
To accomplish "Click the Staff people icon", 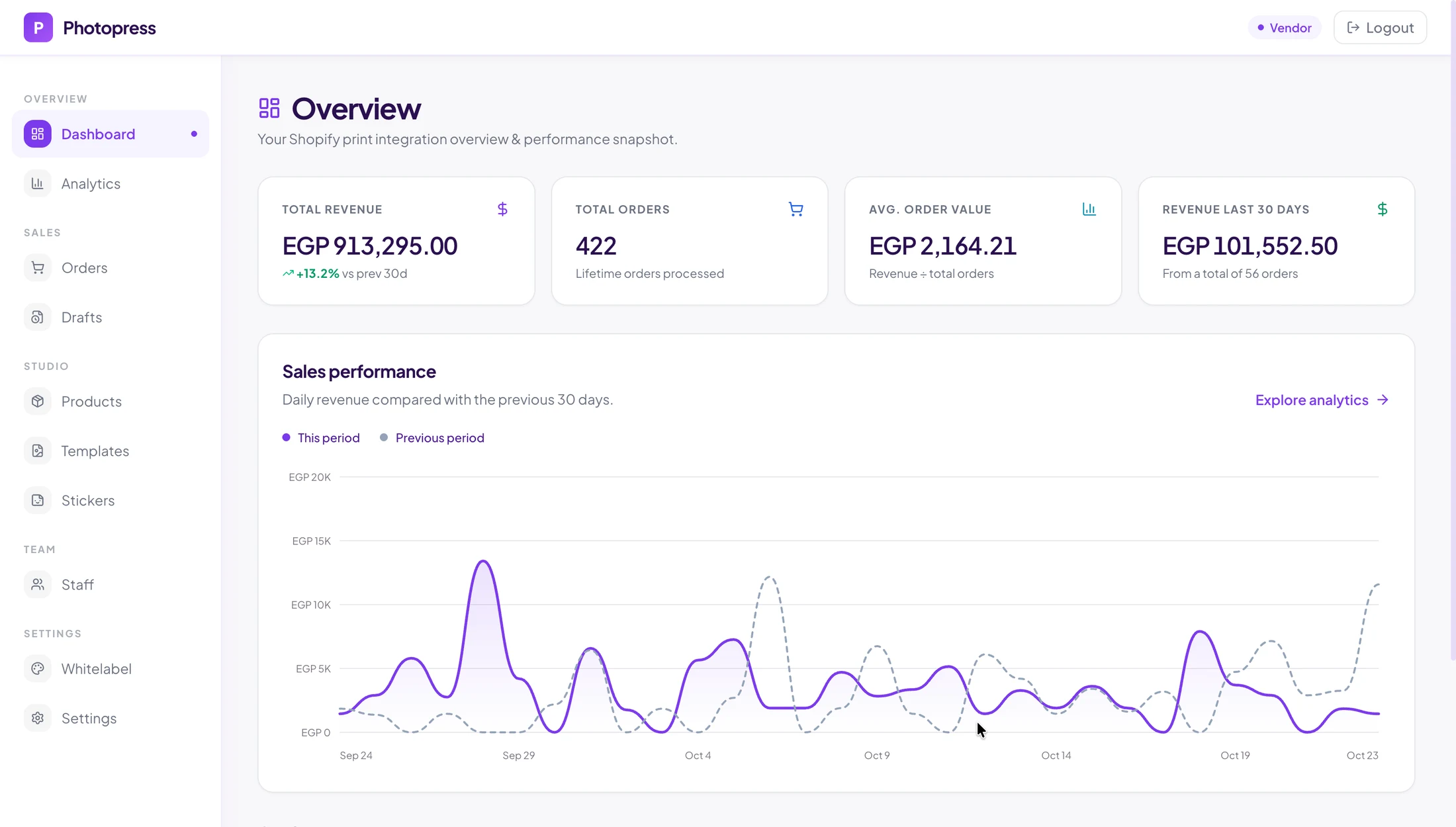I will [x=38, y=584].
